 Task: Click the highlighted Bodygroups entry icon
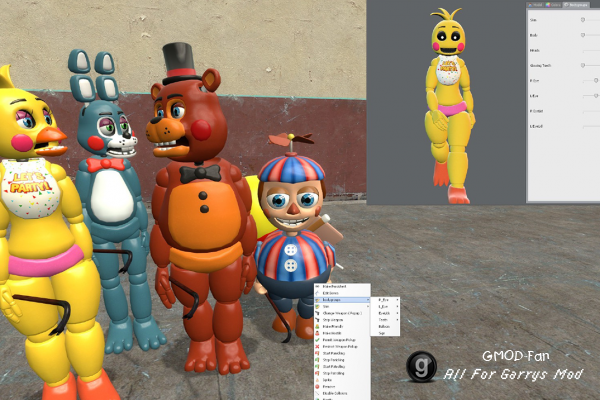tap(317, 300)
